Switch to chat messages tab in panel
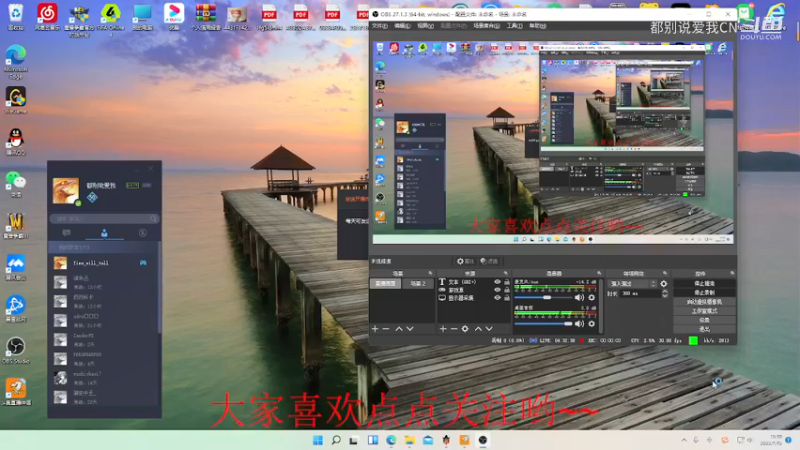The image size is (800, 450). point(66,233)
